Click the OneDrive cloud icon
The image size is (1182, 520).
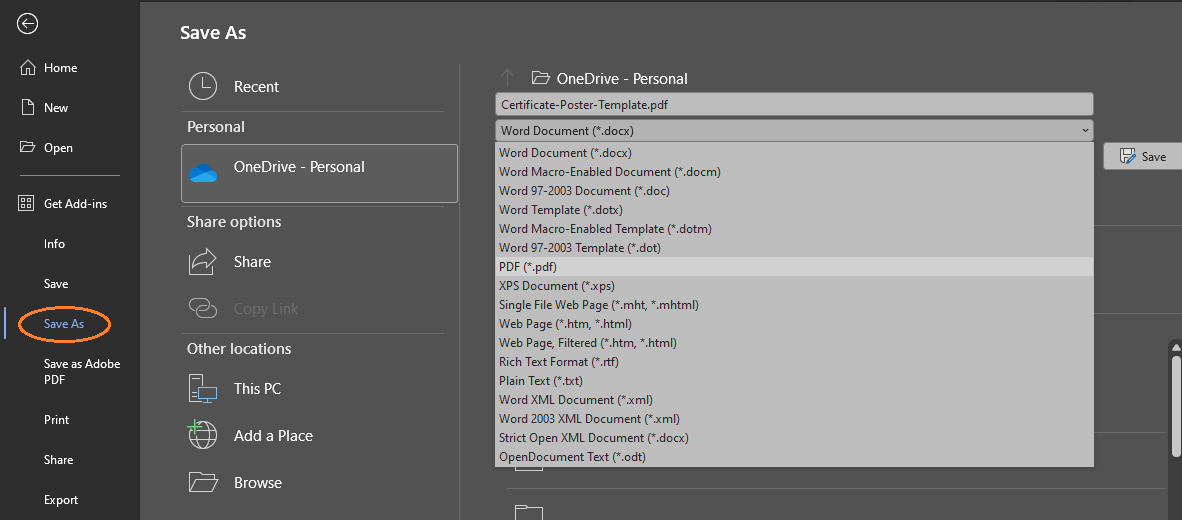tap(203, 174)
